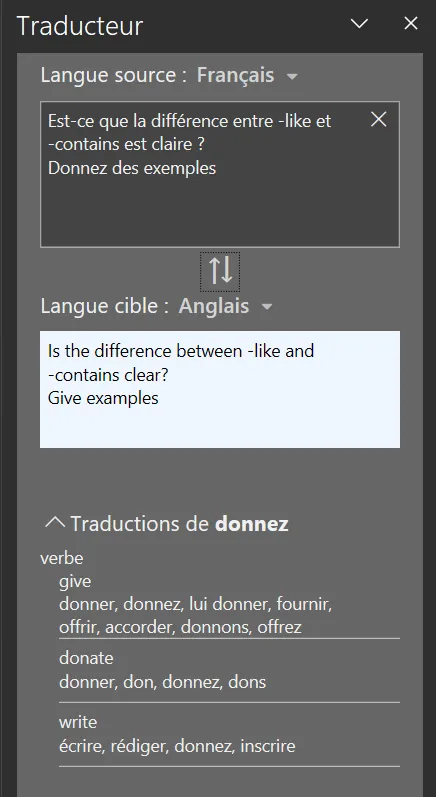Open Tradueur pane options chevron
436x797 pixels.
pyautogui.click(x=359, y=23)
